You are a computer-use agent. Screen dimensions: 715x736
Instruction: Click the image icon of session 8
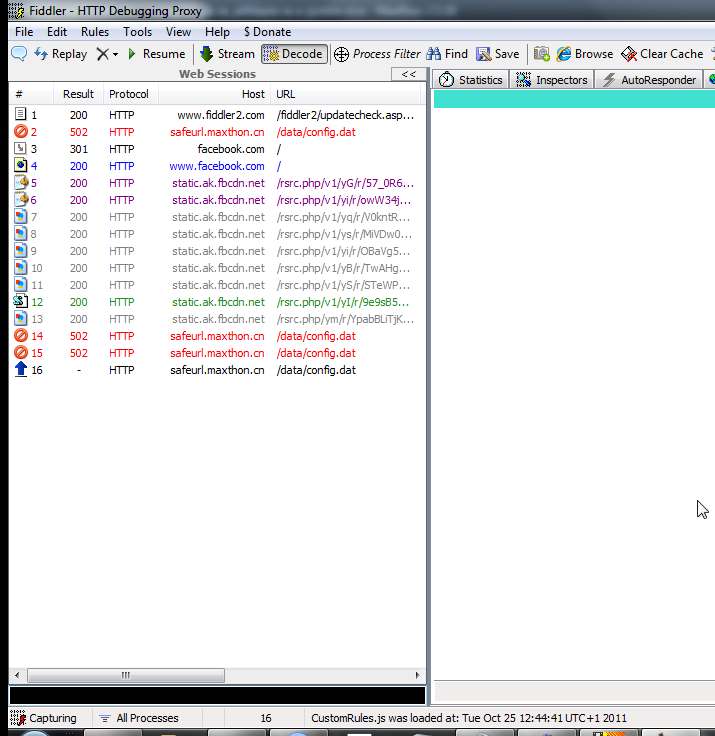(20, 233)
